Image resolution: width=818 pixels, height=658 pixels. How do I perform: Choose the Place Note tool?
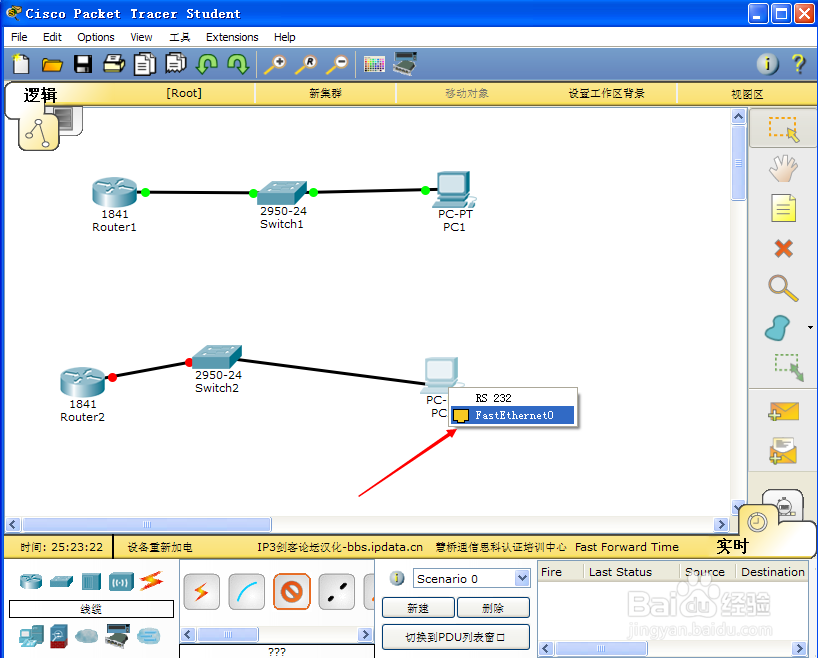[783, 208]
